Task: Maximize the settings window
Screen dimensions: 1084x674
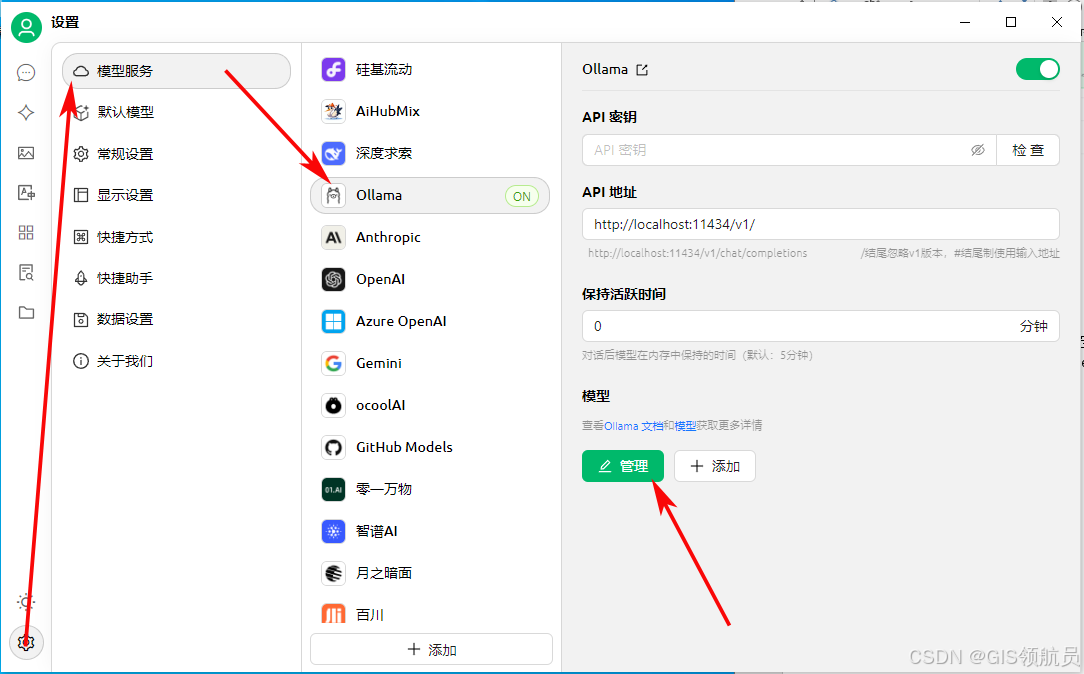Action: (1011, 22)
